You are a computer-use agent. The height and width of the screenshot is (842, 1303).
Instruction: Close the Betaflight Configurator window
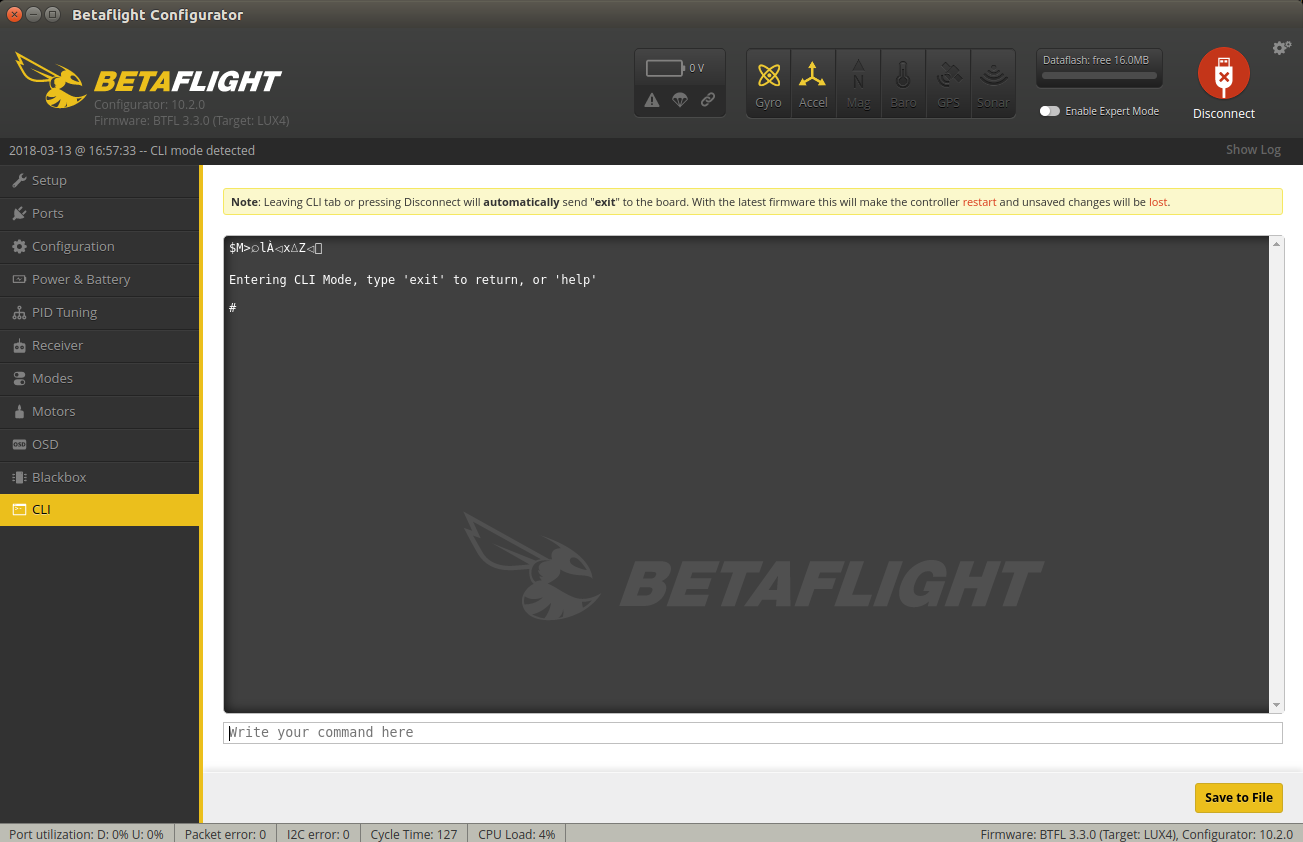click(14, 14)
